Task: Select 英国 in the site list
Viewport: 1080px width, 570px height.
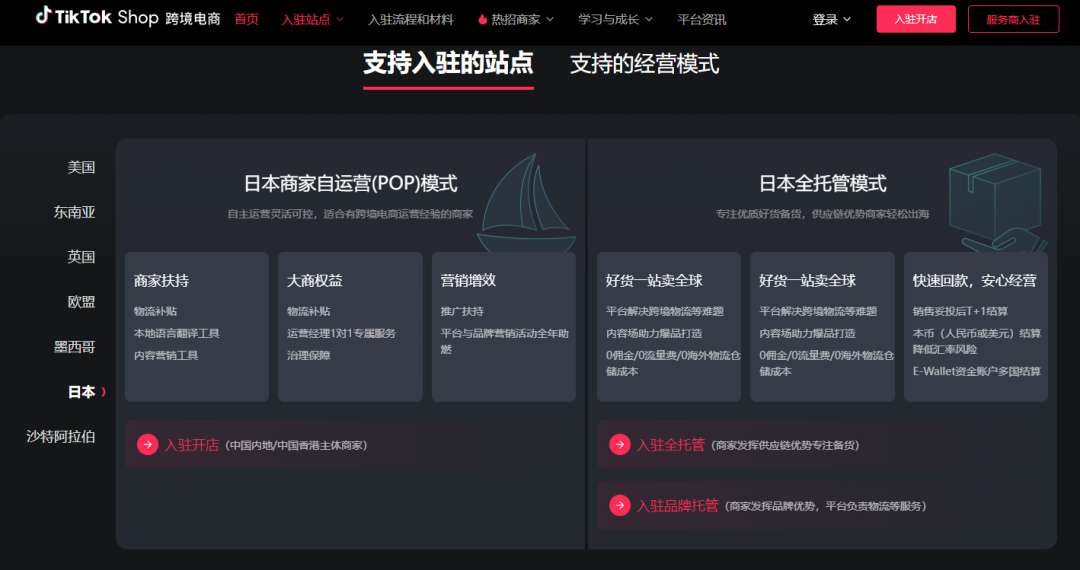Action: click(x=81, y=257)
